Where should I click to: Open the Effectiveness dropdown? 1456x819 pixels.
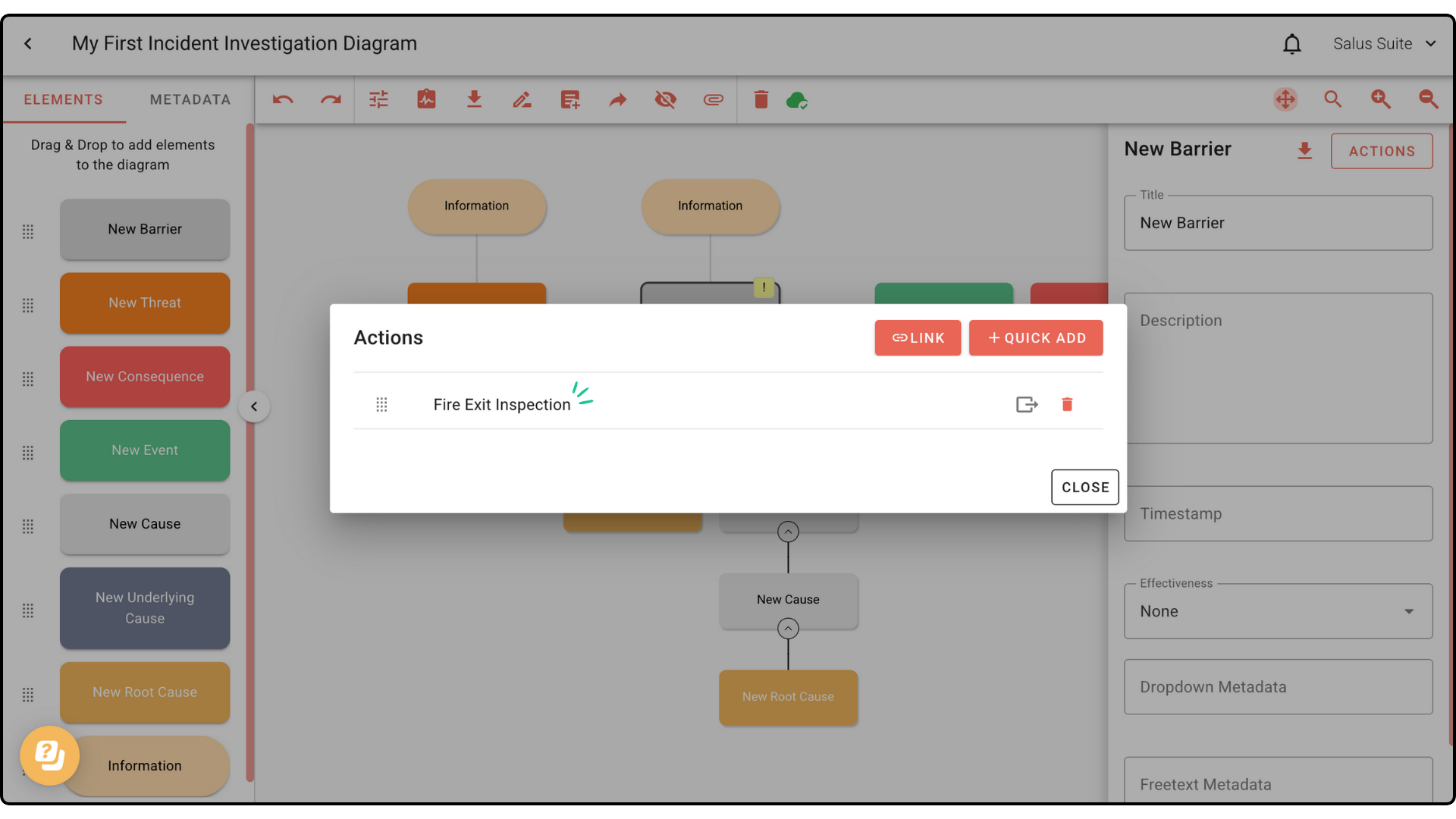(x=1278, y=611)
